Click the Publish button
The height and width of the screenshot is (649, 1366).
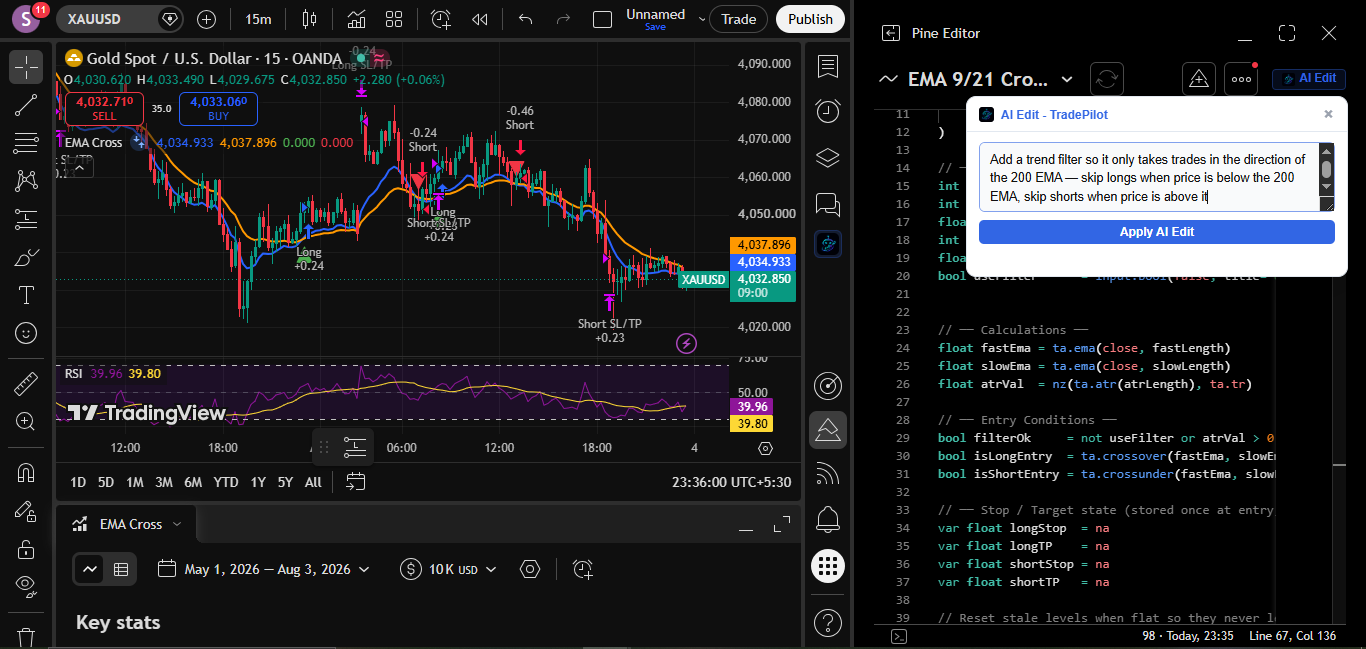[810, 19]
